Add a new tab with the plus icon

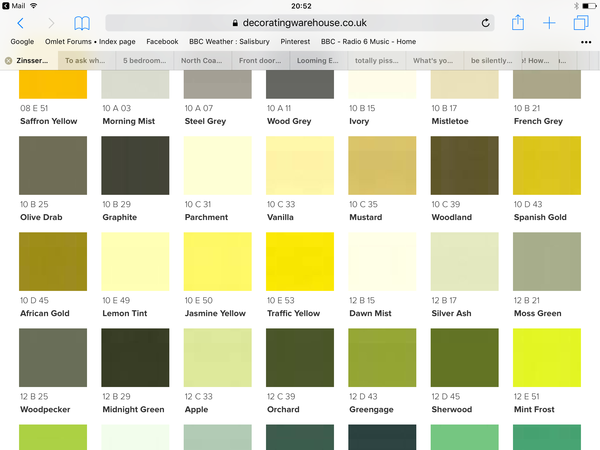(x=549, y=23)
